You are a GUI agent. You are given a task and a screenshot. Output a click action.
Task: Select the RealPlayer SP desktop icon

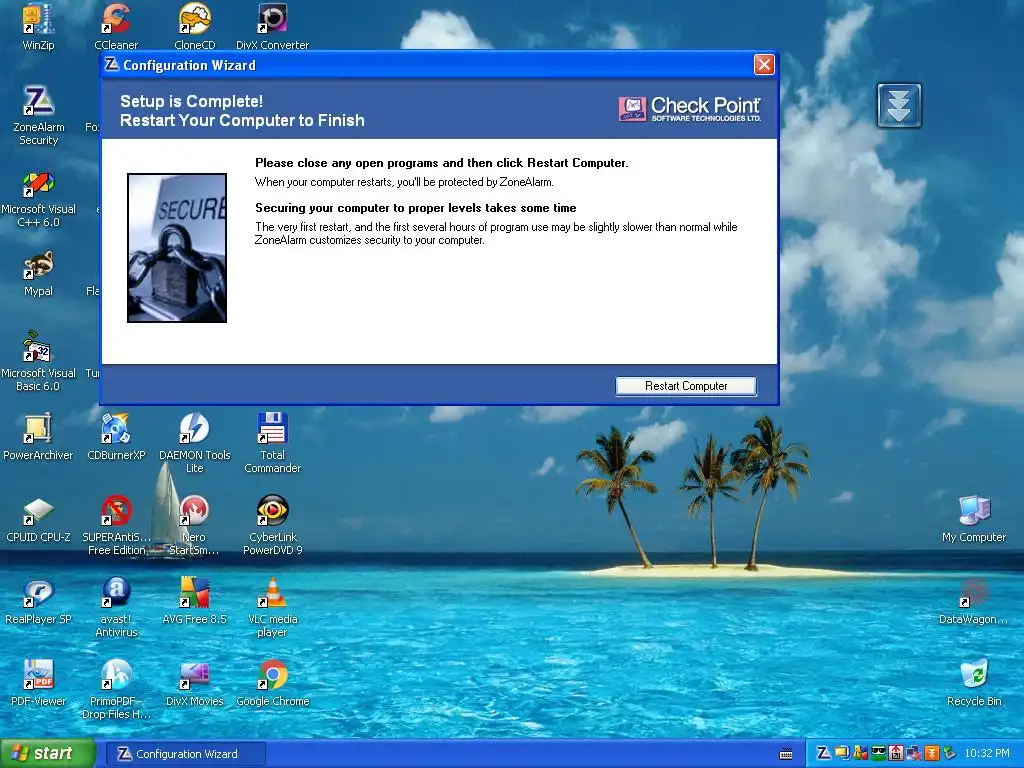[38, 601]
